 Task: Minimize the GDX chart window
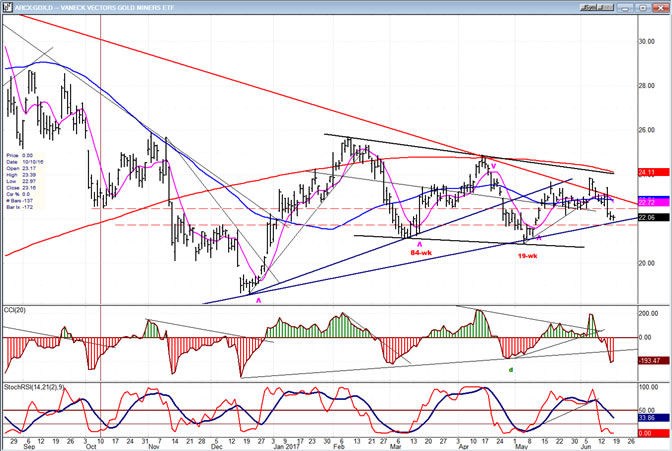click(626, 8)
